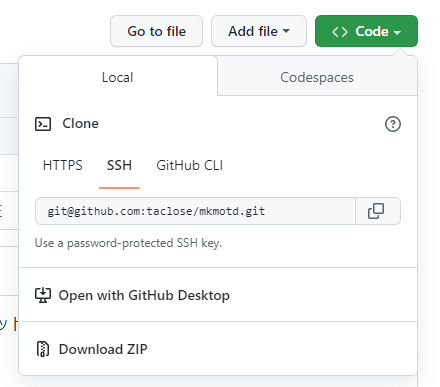Copy the SSH clone URL to clipboard
440x387 pixels.
378,211
